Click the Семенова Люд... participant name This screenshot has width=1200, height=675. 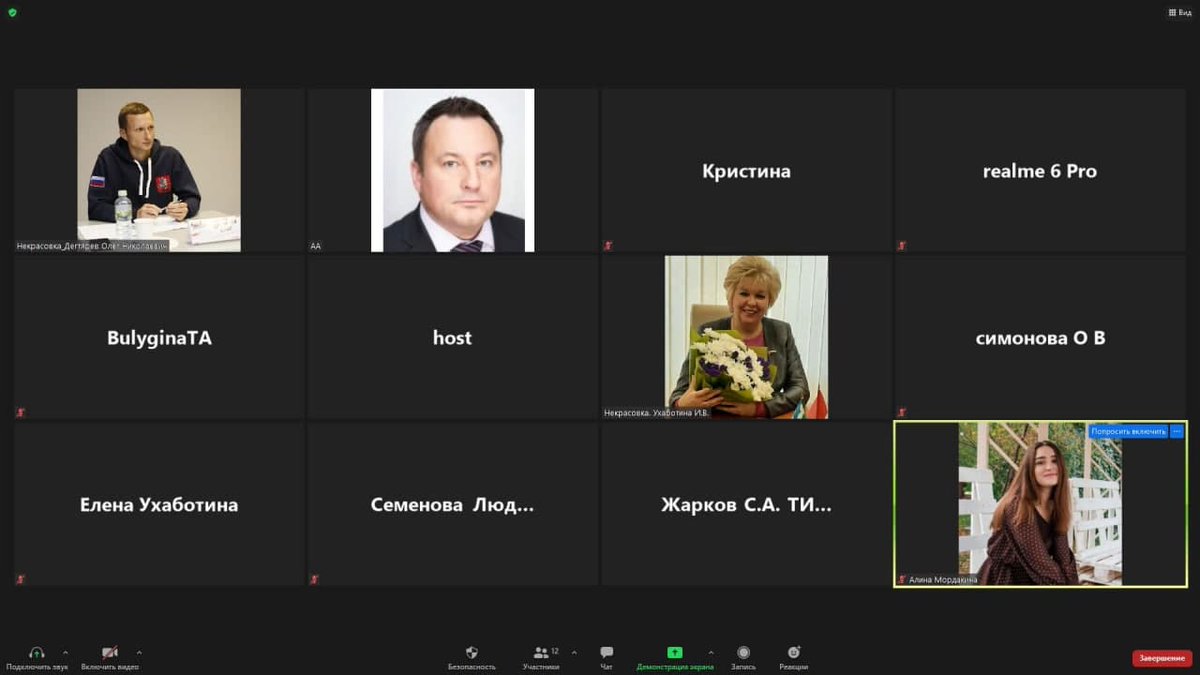pyautogui.click(x=452, y=505)
